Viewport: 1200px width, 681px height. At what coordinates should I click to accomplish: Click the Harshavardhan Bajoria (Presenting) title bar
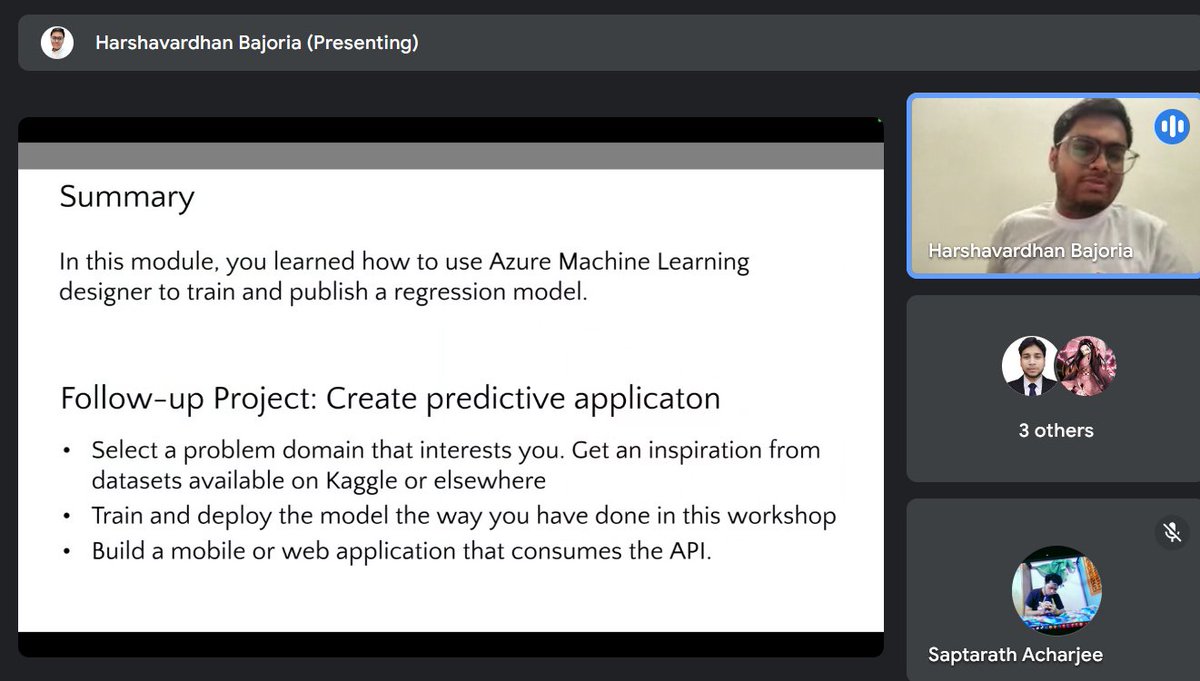coord(256,43)
